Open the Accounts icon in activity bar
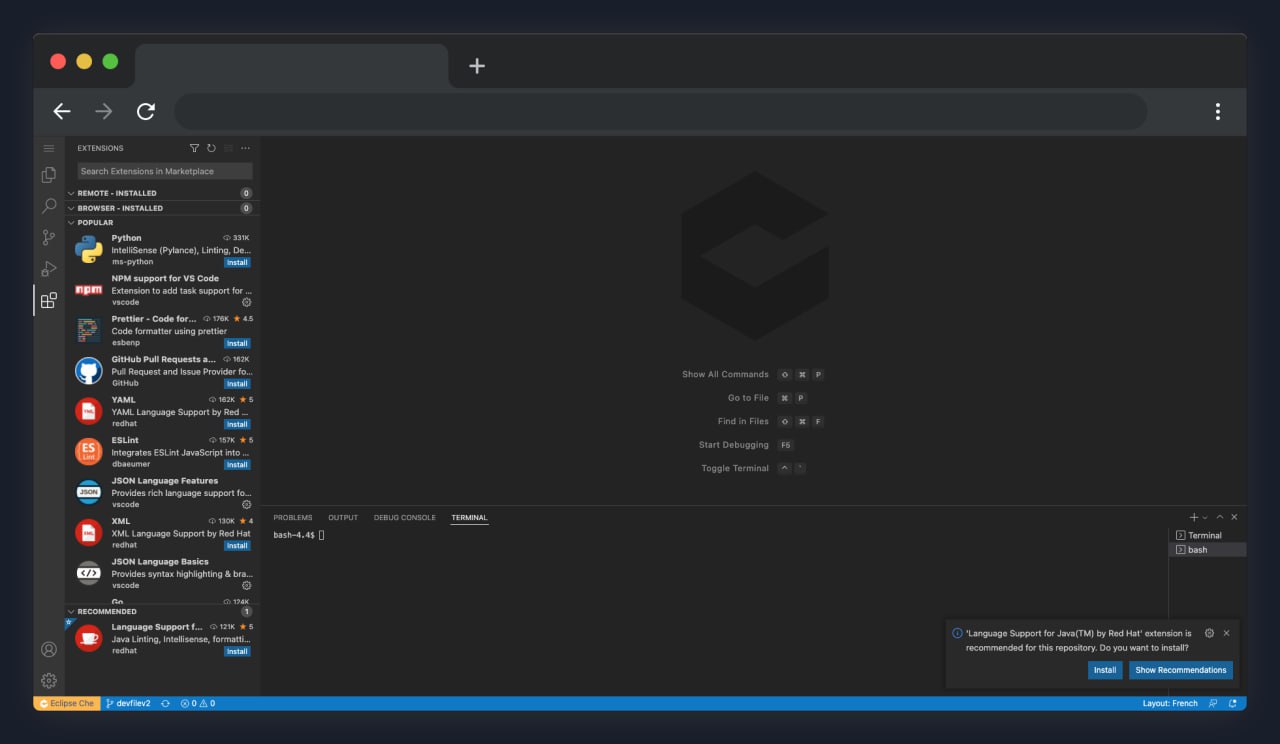Screen dimensions: 1280x744 coord(48,649)
